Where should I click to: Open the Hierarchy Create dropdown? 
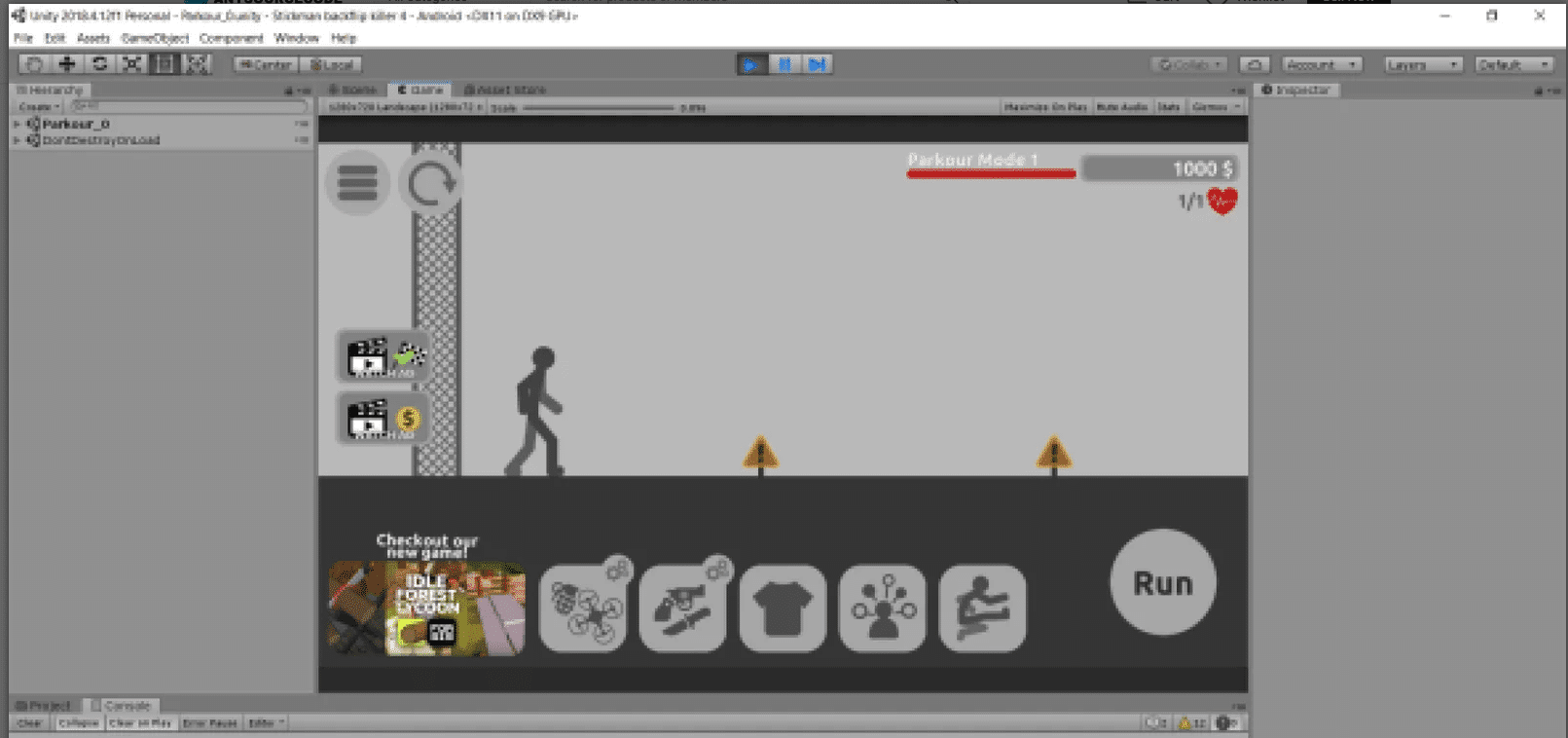40,106
